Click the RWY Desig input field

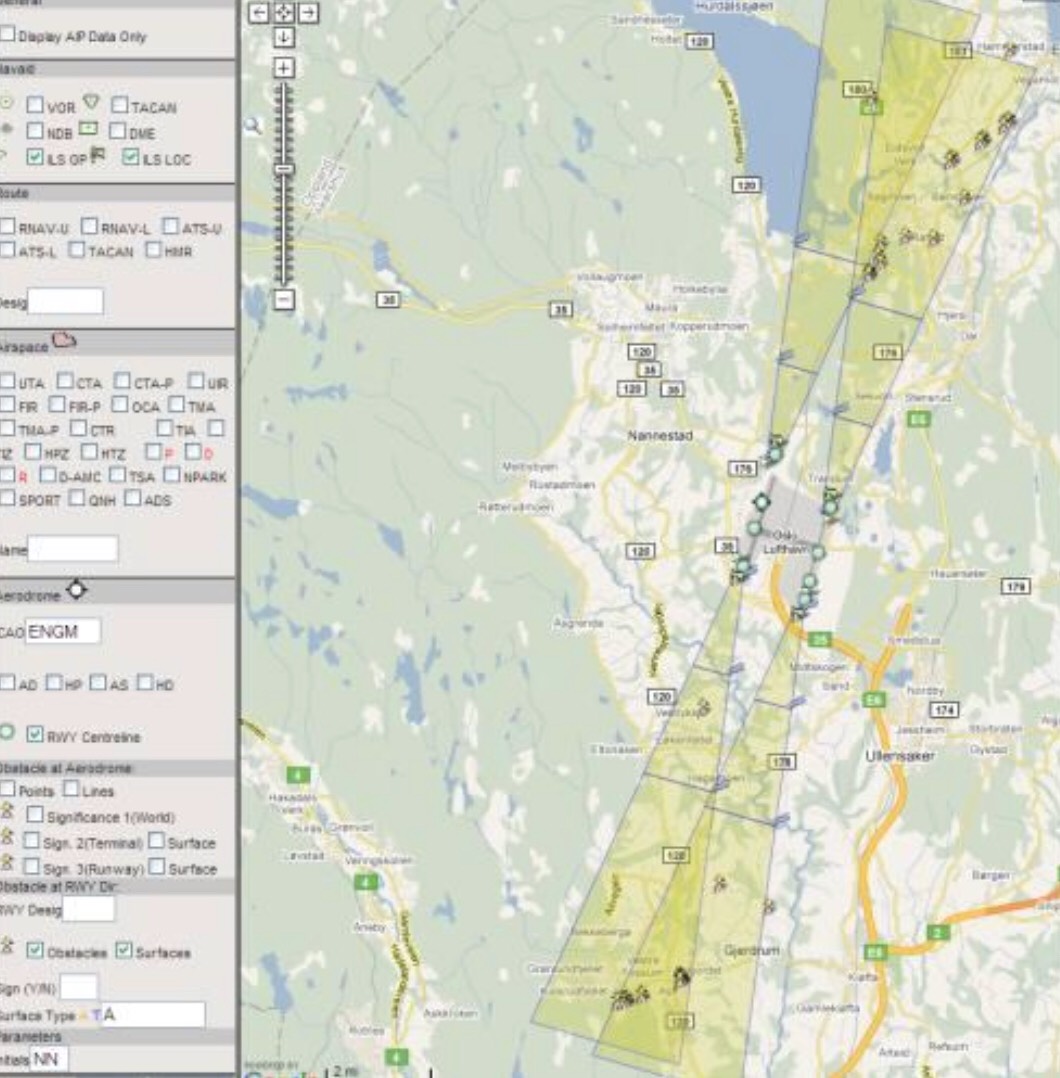click(x=89, y=909)
